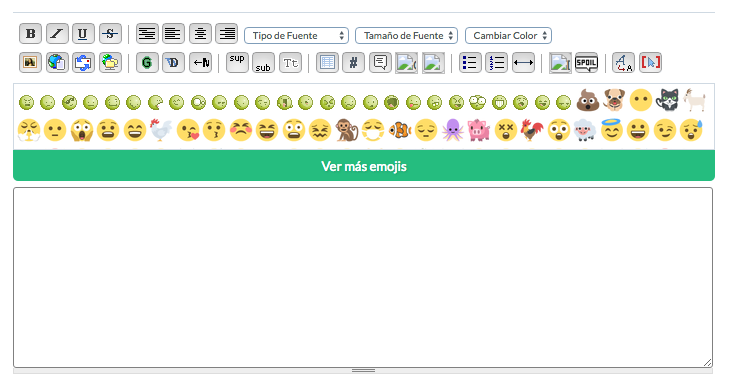Insert the smiling face with halo emoji
The image size is (736, 387).
point(612,130)
